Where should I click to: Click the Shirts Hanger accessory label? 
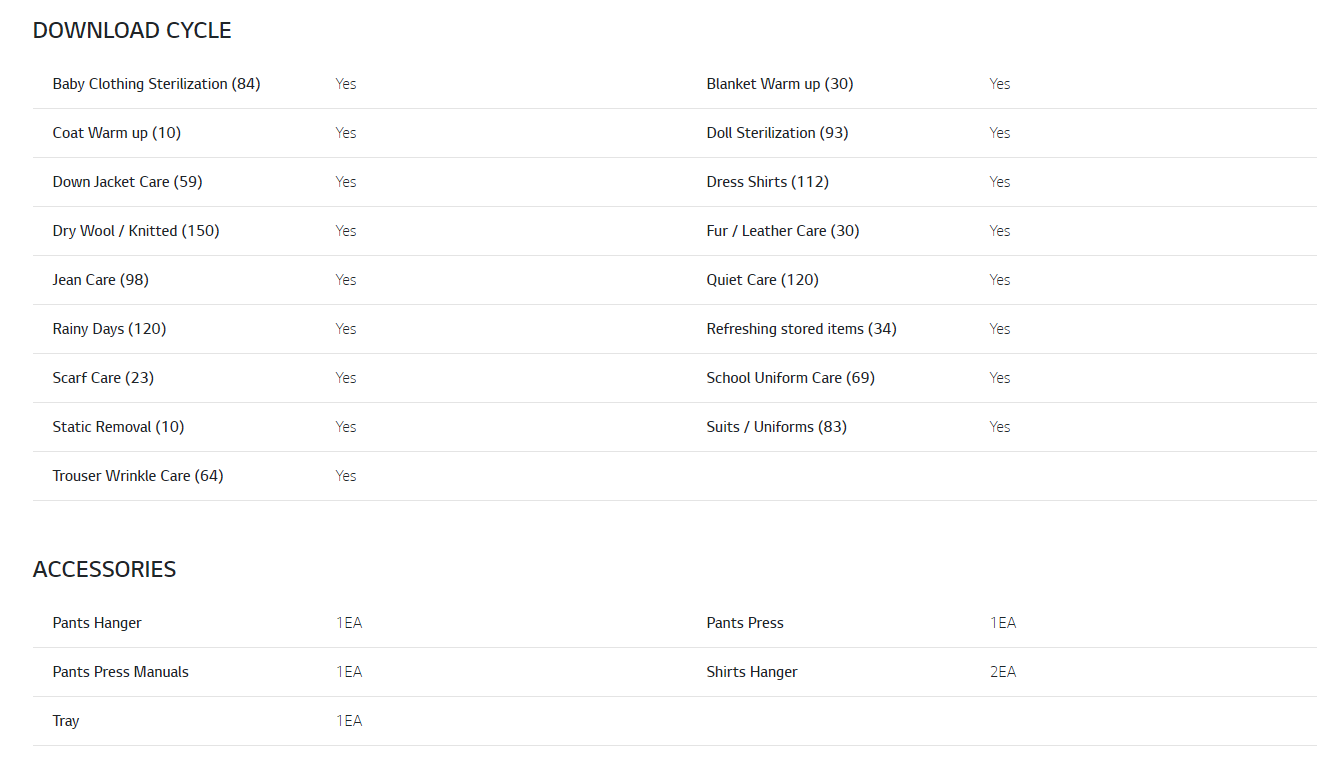752,672
